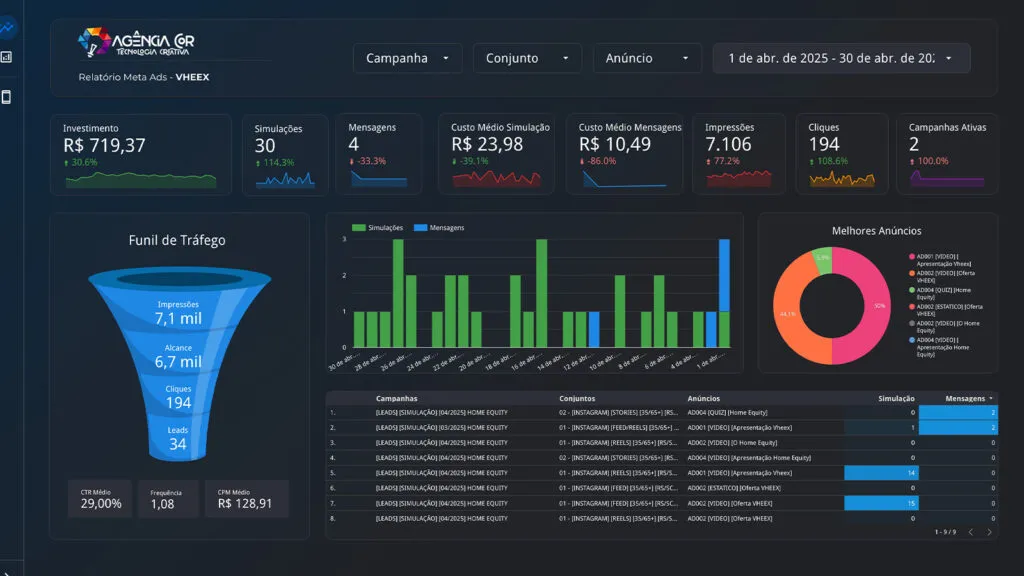This screenshot has width=1024, height=576.
Task: Select table cell AD004 [VIDEO] [Apresentação Home Equity]
Action: click(x=749, y=458)
